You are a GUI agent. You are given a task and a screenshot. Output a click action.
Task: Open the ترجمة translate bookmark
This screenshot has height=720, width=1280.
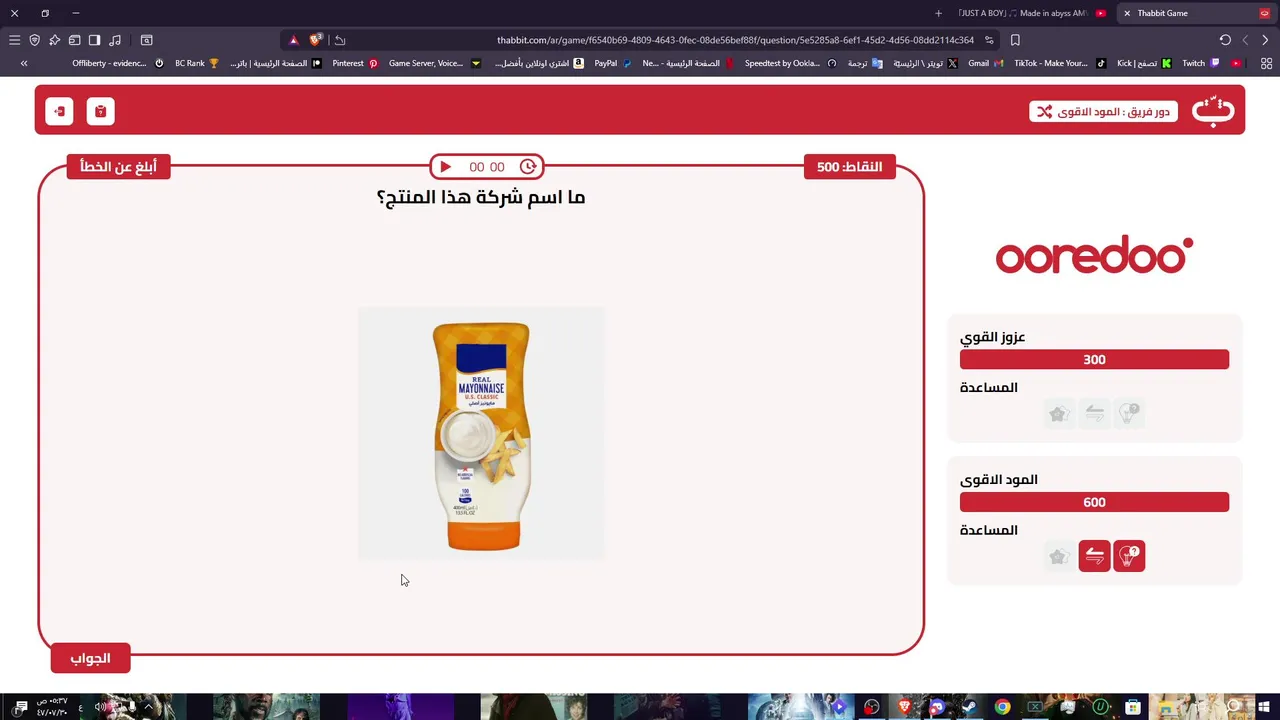(x=865, y=63)
